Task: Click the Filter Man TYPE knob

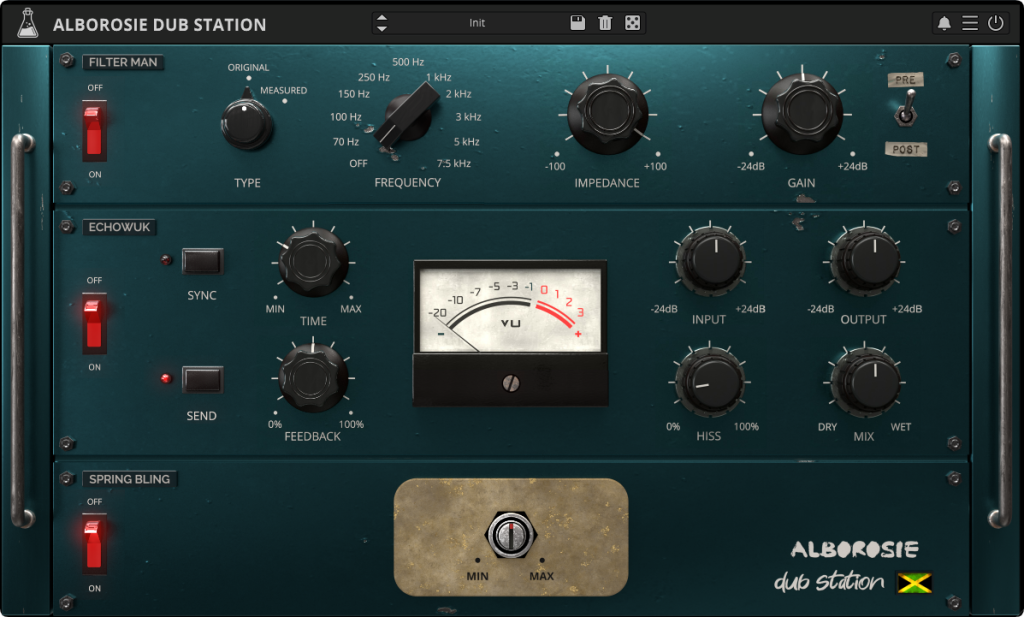Action: point(247,123)
